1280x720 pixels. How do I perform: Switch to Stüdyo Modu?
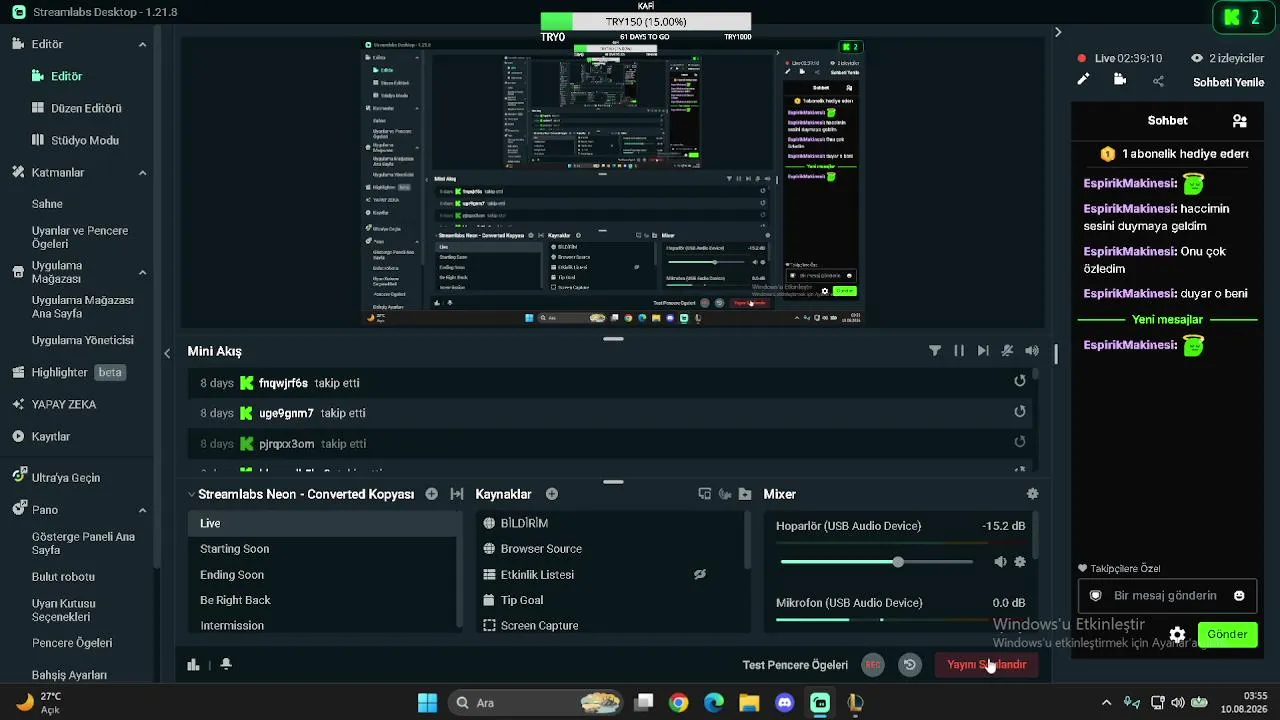[x=75, y=141]
